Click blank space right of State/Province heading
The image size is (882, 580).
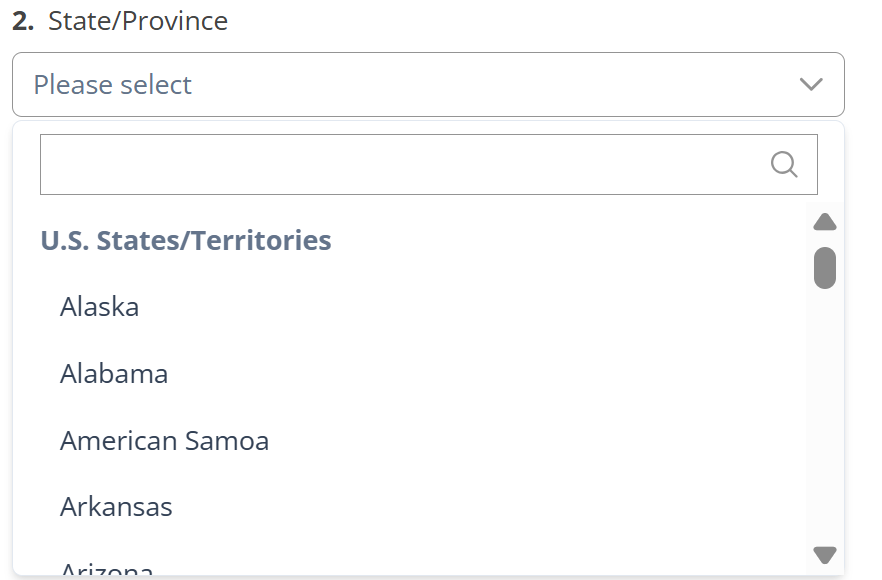click(x=534, y=21)
